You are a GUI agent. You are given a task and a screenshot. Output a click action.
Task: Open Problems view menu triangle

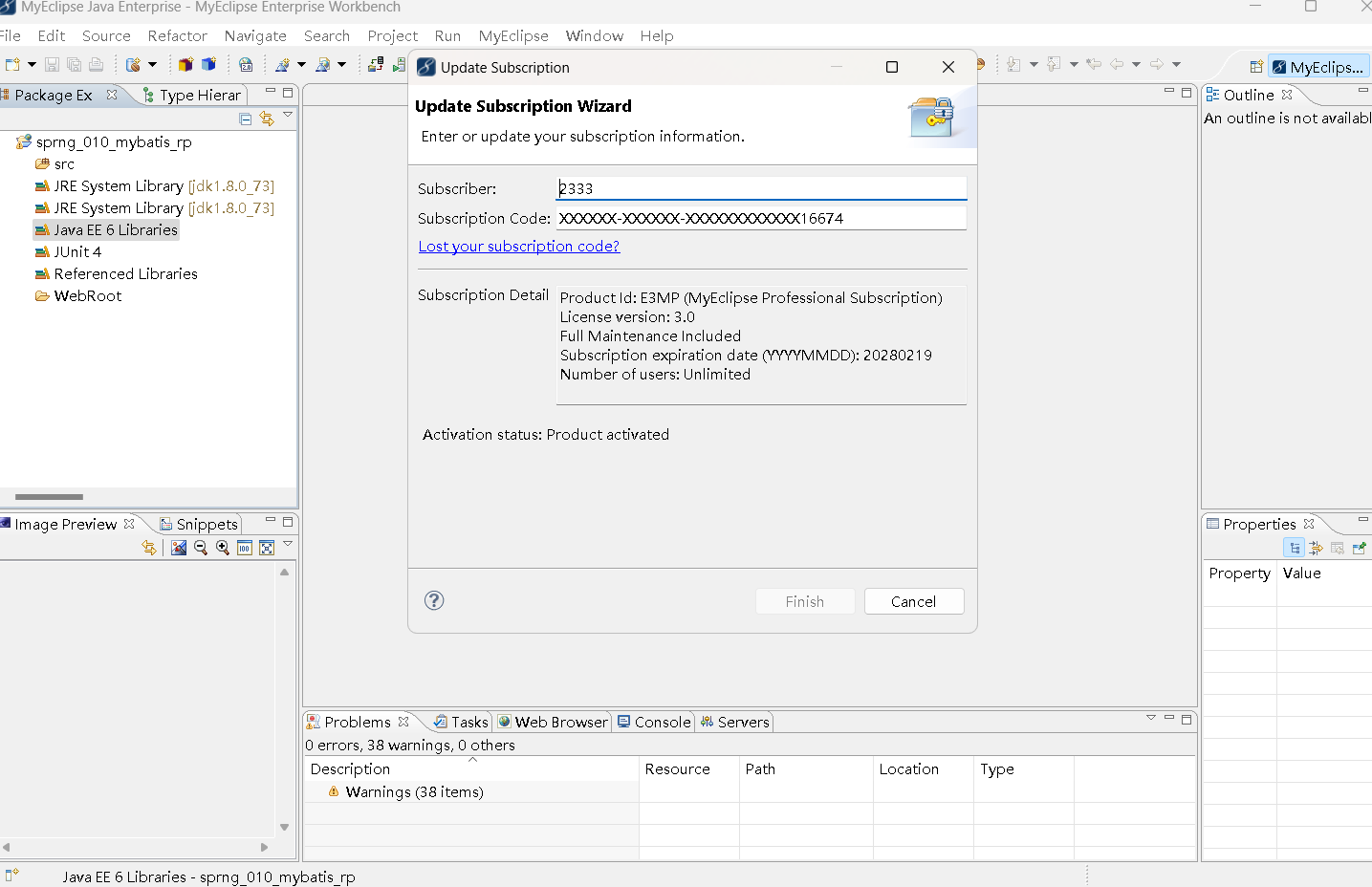[1151, 718]
